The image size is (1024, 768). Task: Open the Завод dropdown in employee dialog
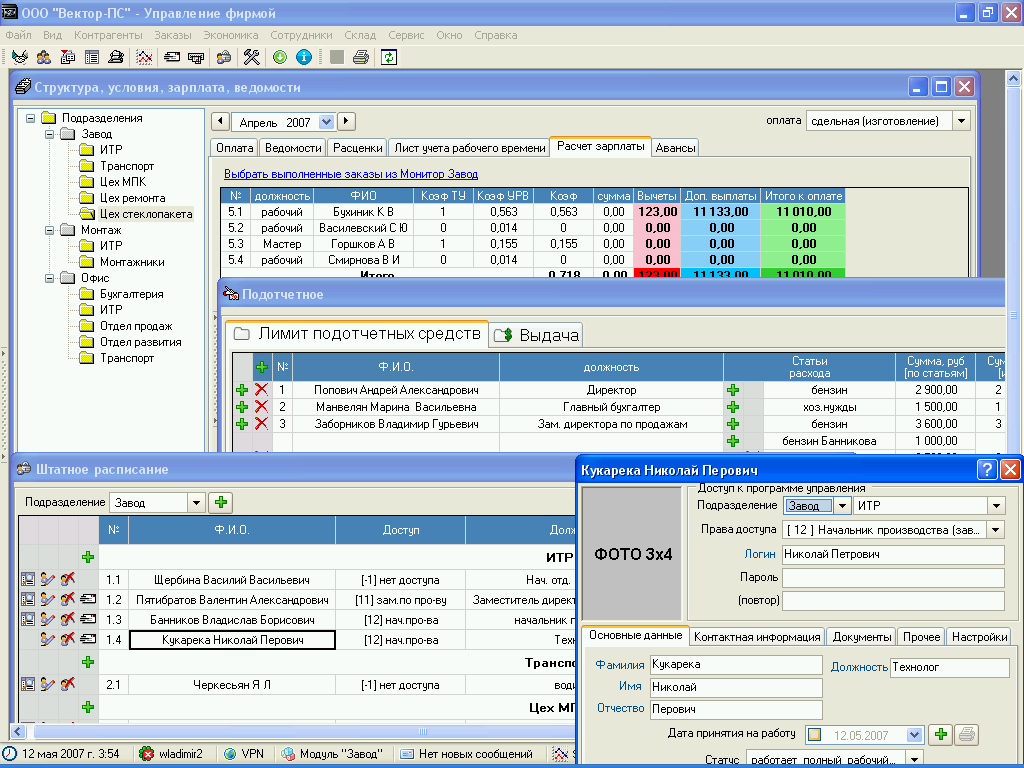point(842,505)
